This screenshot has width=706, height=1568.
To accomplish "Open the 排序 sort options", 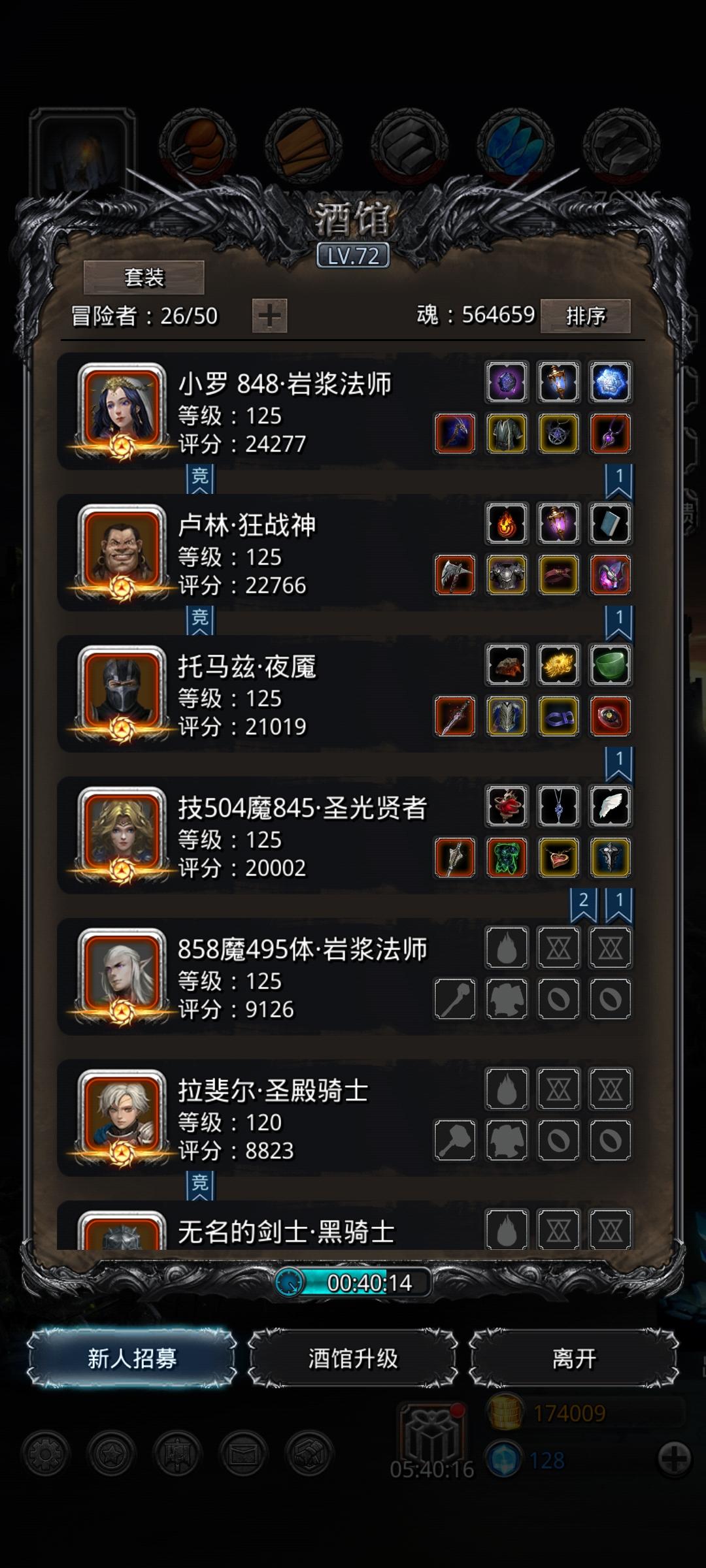I will coord(586,316).
